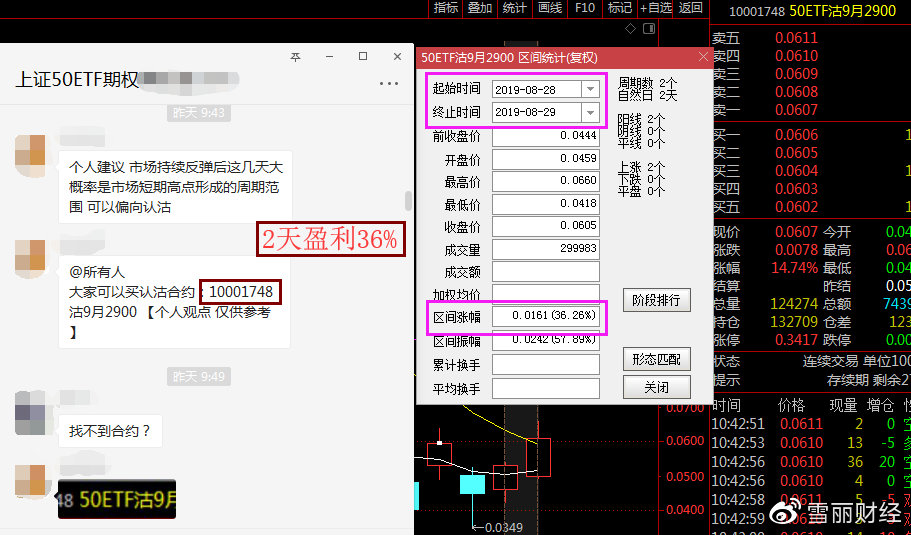The image size is (911, 535).
Task: Click the 标记 mark menu item
Action: [620, 8]
